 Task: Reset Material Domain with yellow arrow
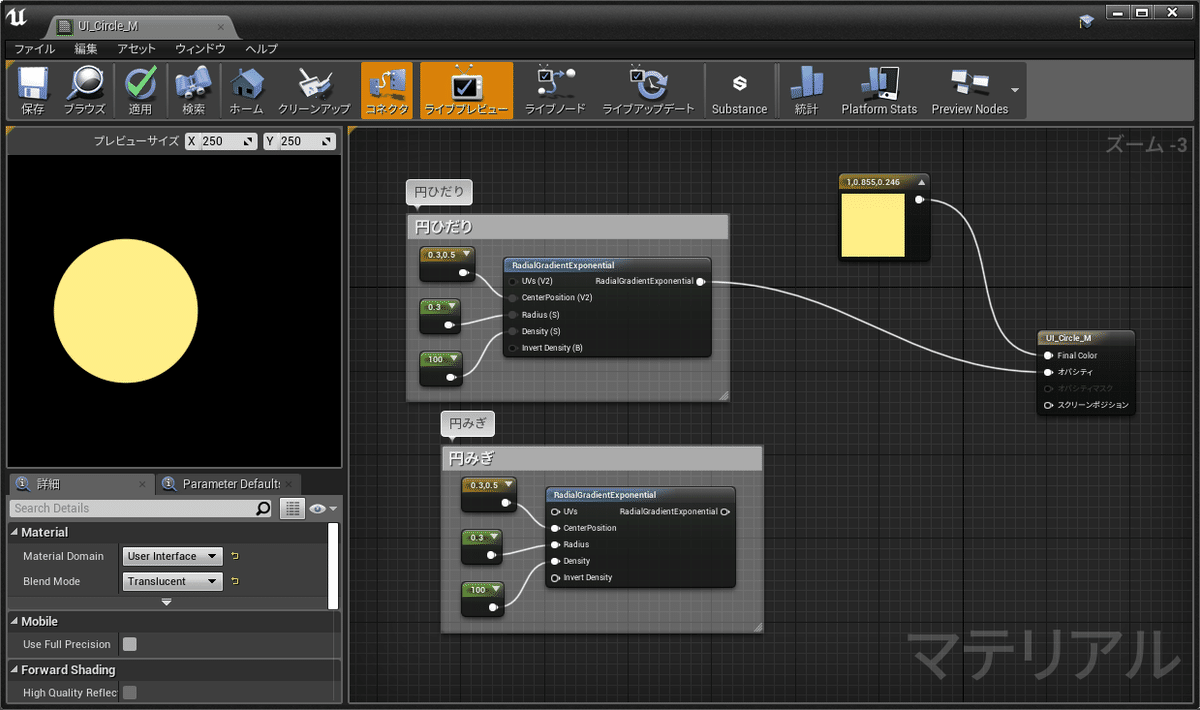(235, 556)
